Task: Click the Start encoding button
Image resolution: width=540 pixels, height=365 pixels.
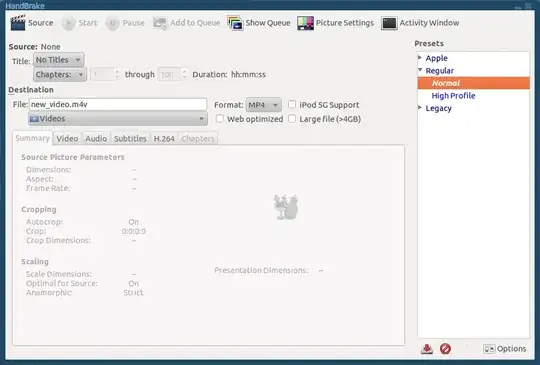Action: tap(80, 23)
